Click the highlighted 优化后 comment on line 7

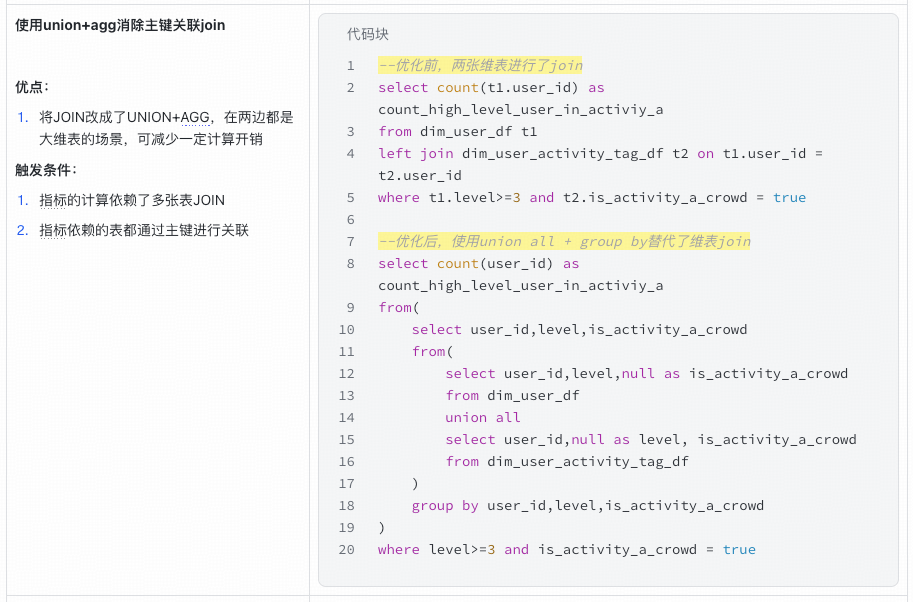[x=564, y=242]
